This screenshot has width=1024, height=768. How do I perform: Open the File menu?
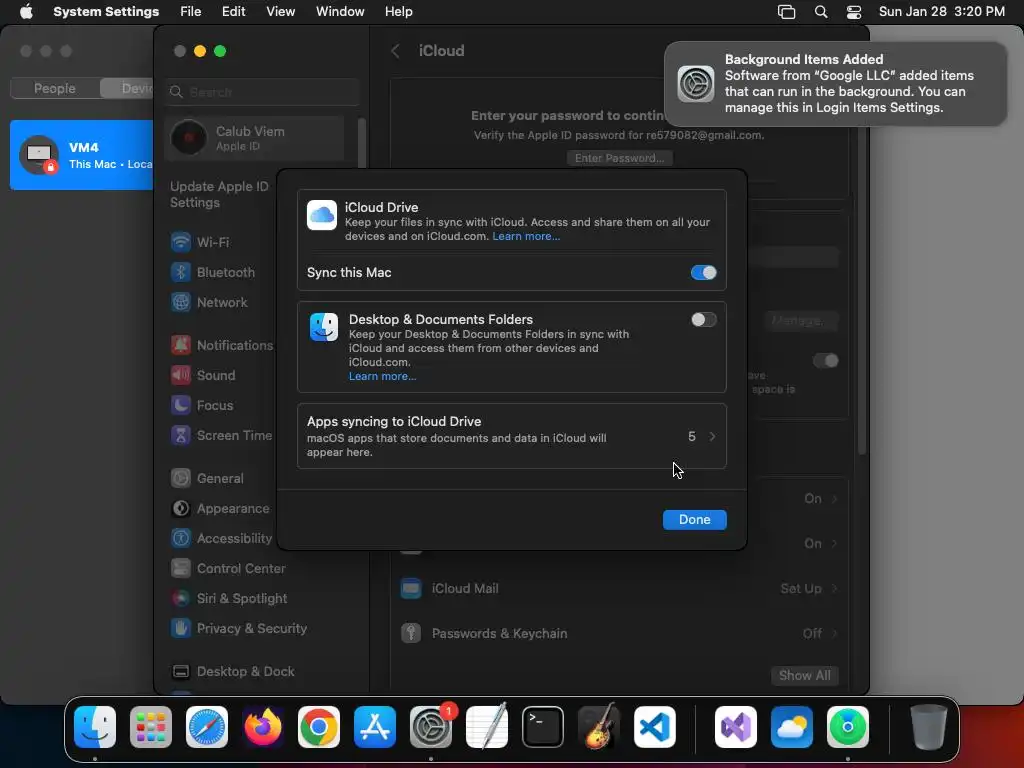(191, 12)
